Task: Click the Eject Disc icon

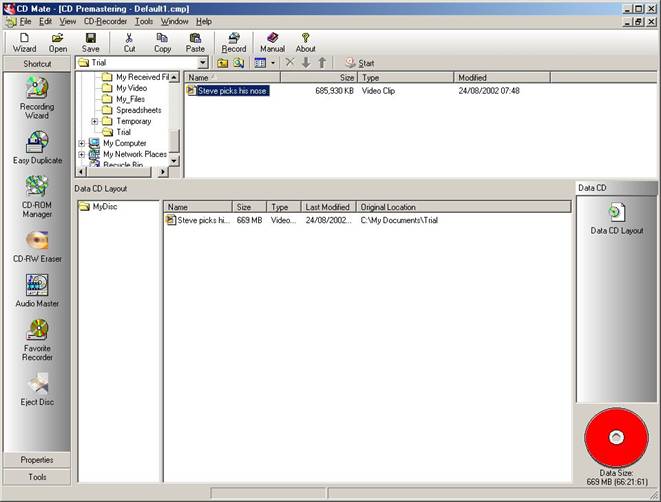Action: [x=37, y=383]
